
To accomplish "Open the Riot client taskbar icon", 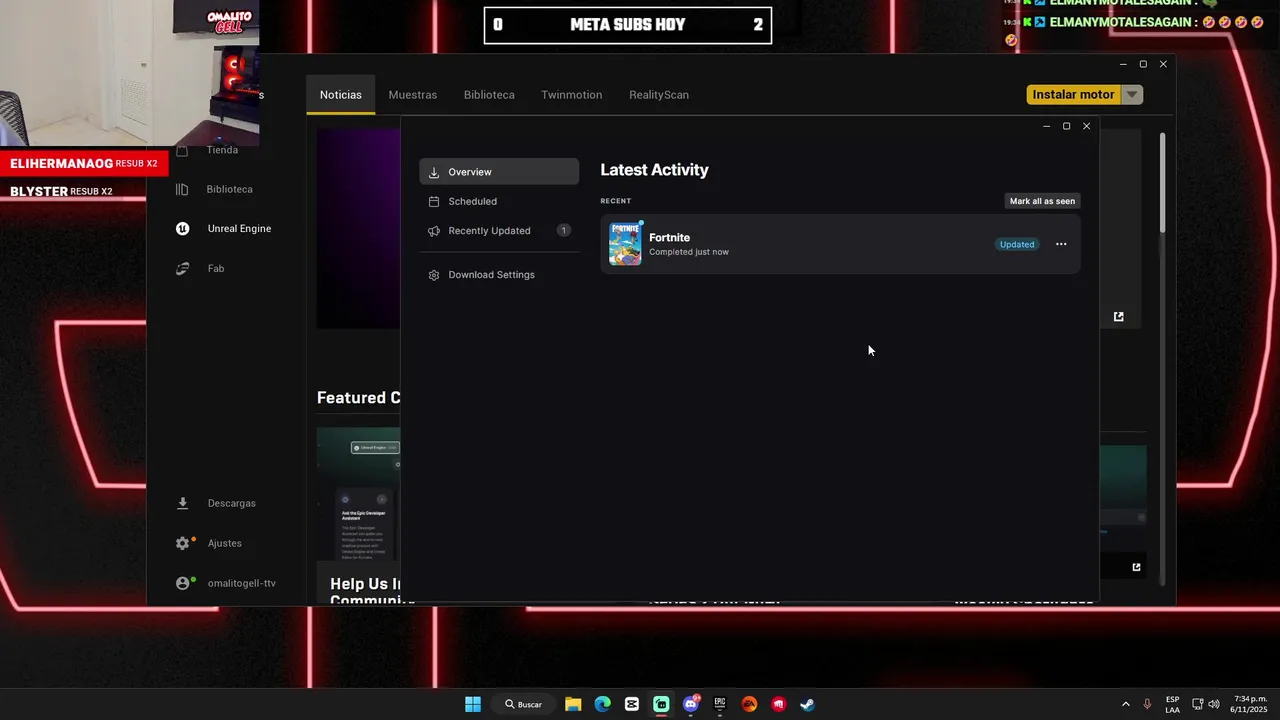I will 778,704.
